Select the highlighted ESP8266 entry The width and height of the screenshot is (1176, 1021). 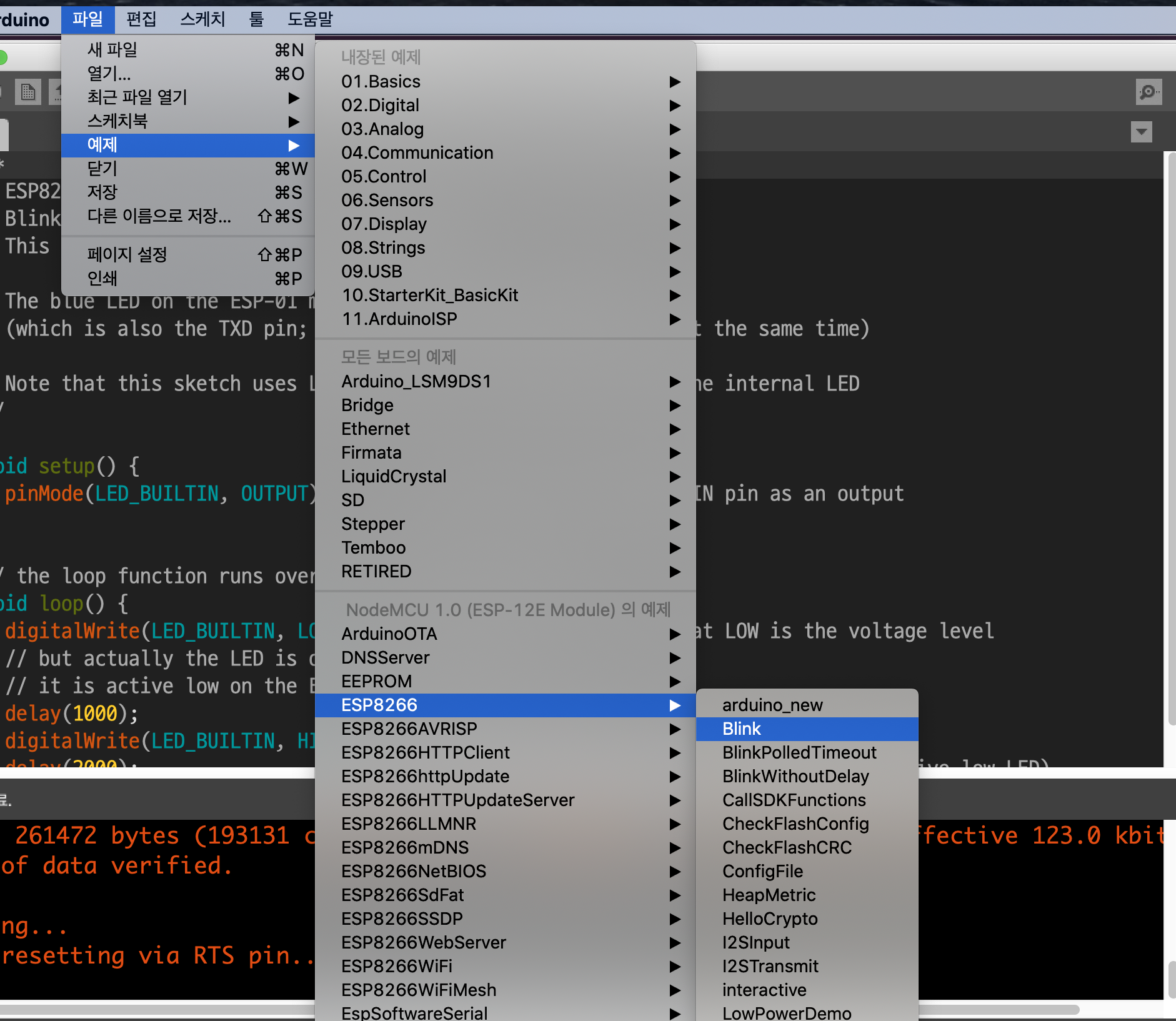506,705
